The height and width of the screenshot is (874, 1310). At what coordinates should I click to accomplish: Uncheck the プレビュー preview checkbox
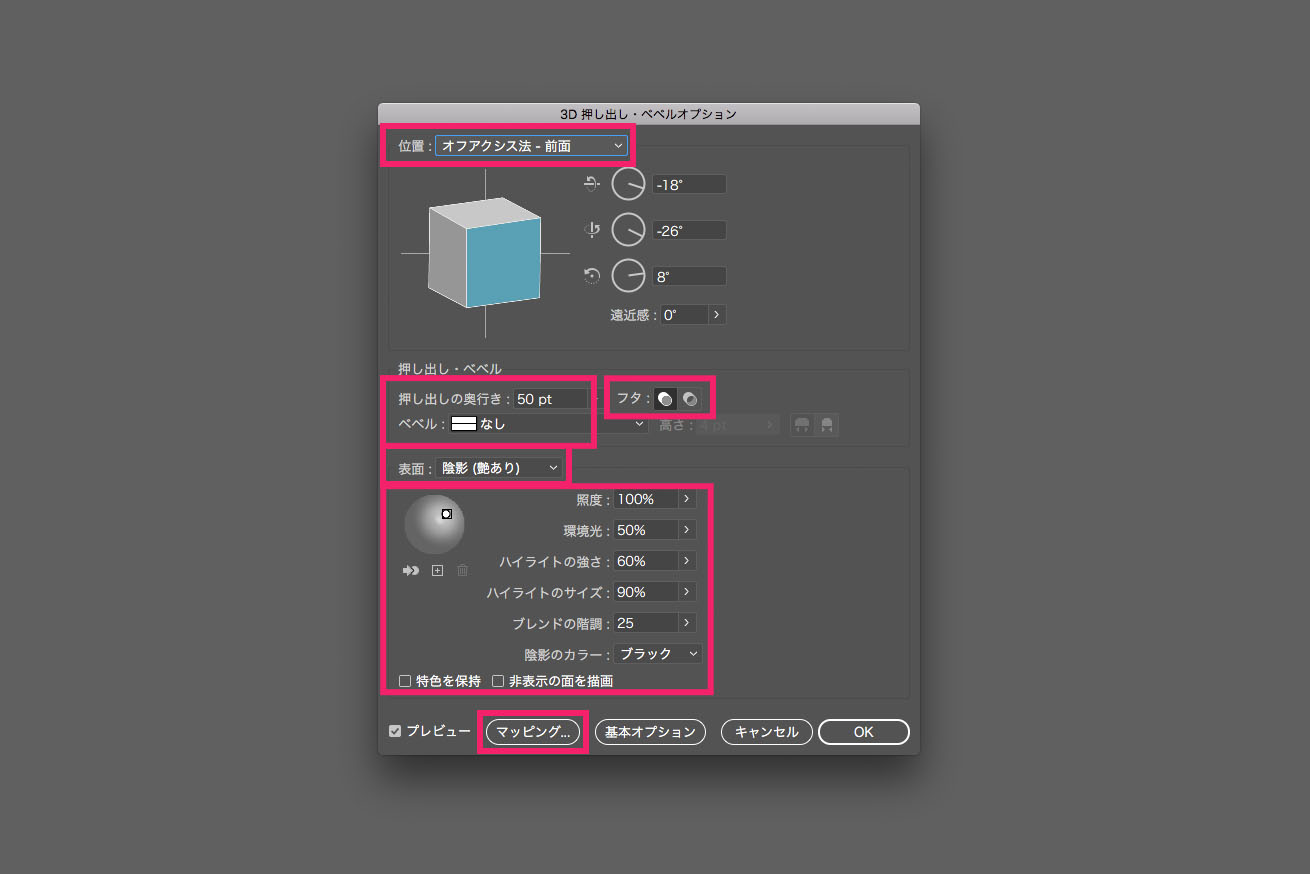pos(395,731)
